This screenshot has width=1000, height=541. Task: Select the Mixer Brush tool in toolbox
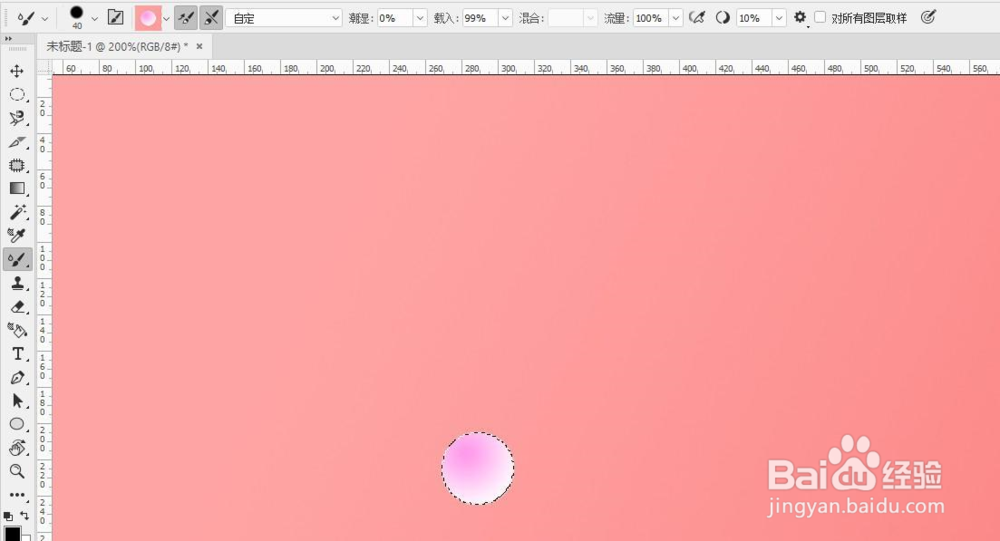tap(17, 260)
